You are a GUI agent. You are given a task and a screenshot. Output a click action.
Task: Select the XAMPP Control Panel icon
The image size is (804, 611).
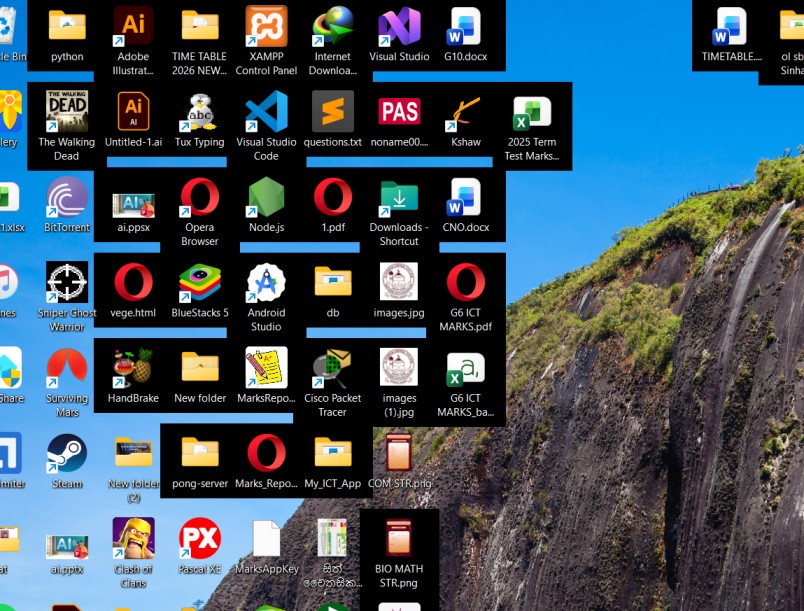[x=266, y=26]
